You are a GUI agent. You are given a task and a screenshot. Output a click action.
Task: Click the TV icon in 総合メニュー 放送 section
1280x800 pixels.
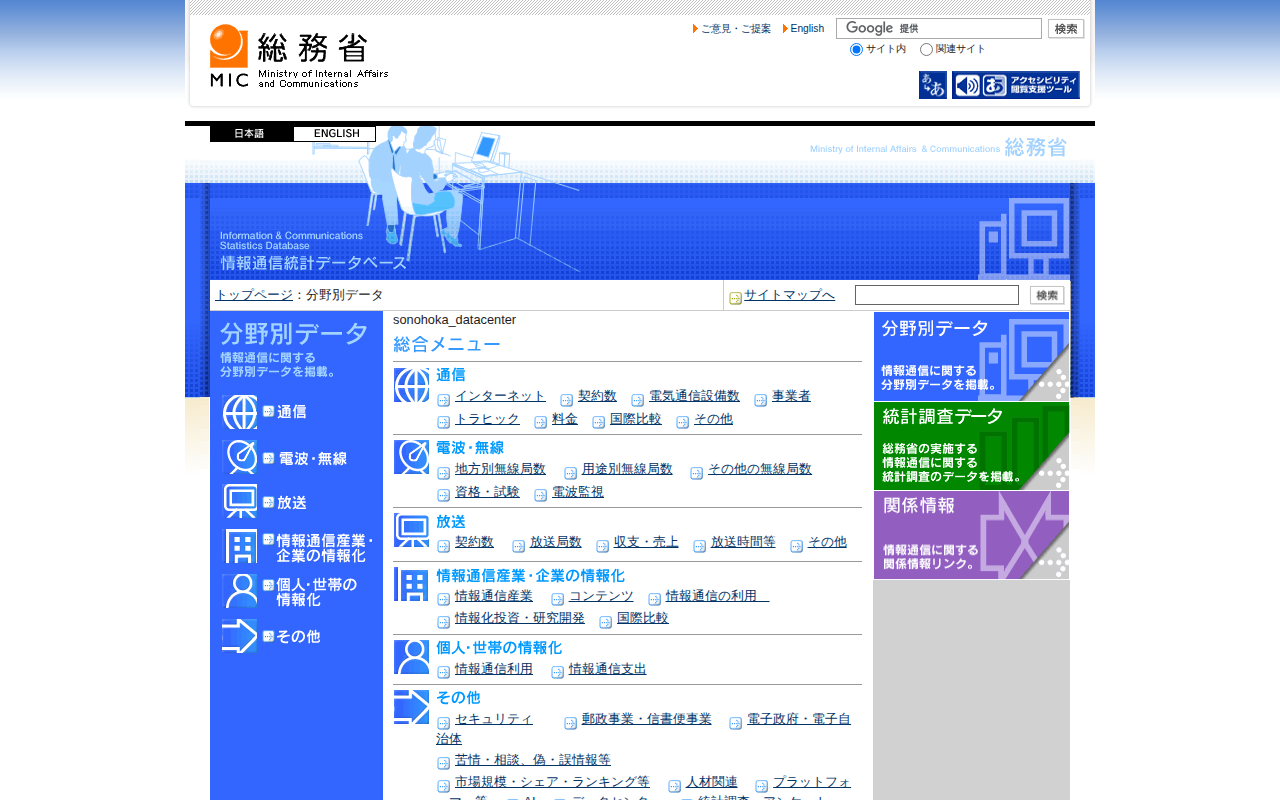tap(412, 530)
